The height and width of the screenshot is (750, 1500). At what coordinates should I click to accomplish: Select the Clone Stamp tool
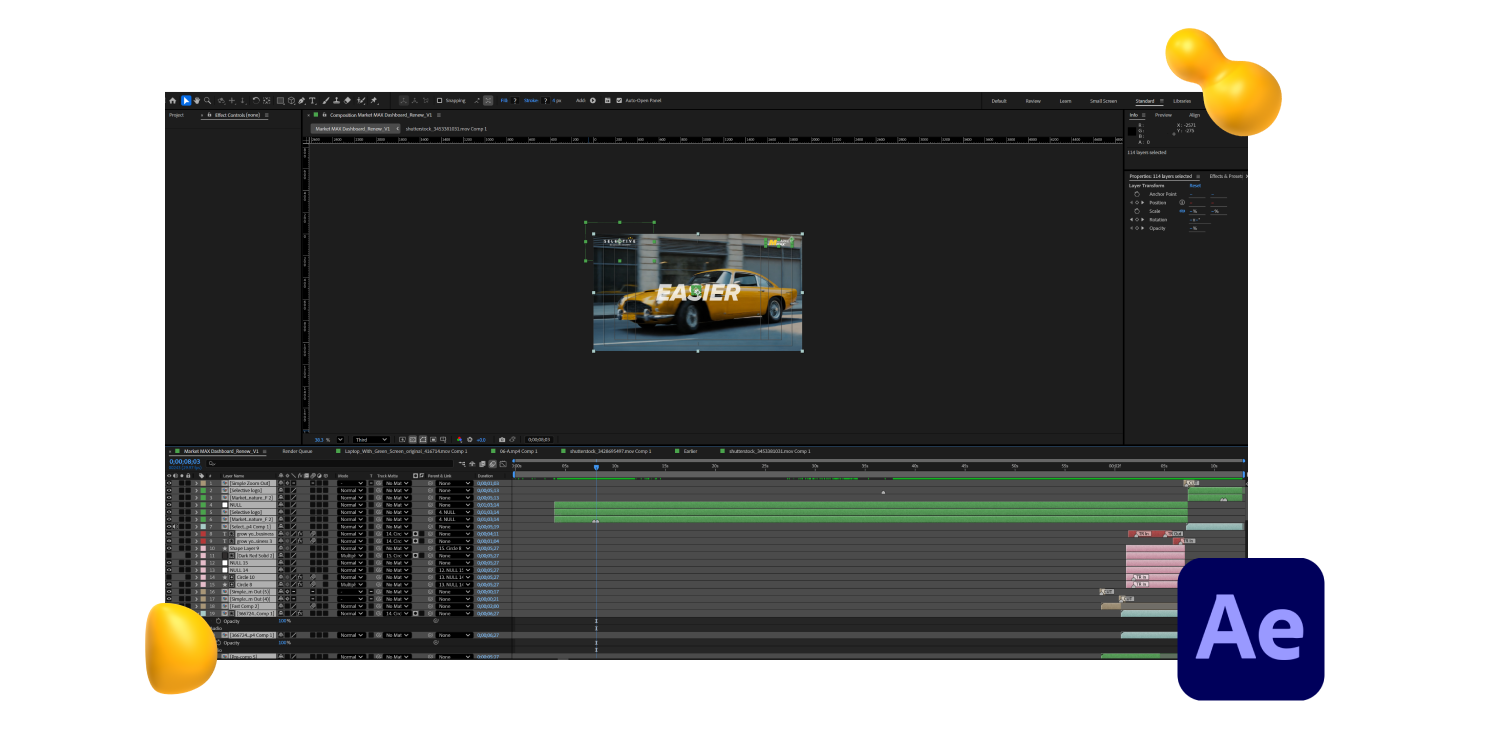click(336, 101)
